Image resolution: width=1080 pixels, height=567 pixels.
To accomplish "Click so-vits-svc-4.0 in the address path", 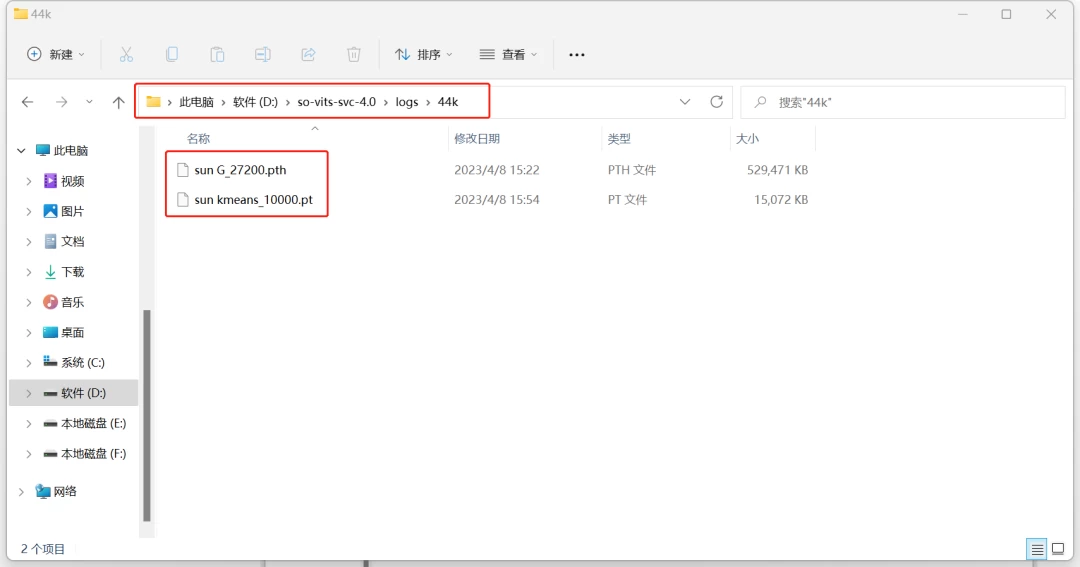I will (x=337, y=102).
